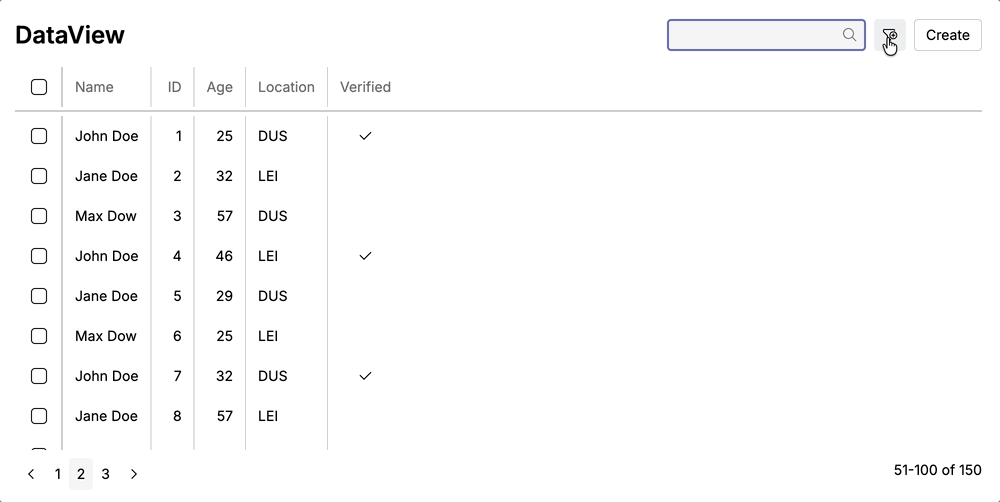Select the row checkbox for Max Dow ID 3
This screenshot has width=1000, height=502.
pyautogui.click(x=39, y=216)
